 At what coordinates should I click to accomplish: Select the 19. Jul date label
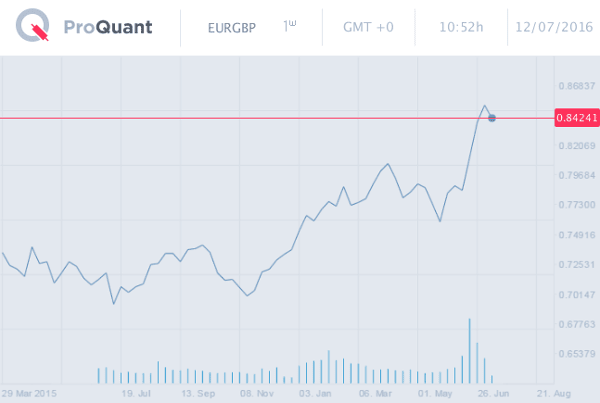coord(135,393)
